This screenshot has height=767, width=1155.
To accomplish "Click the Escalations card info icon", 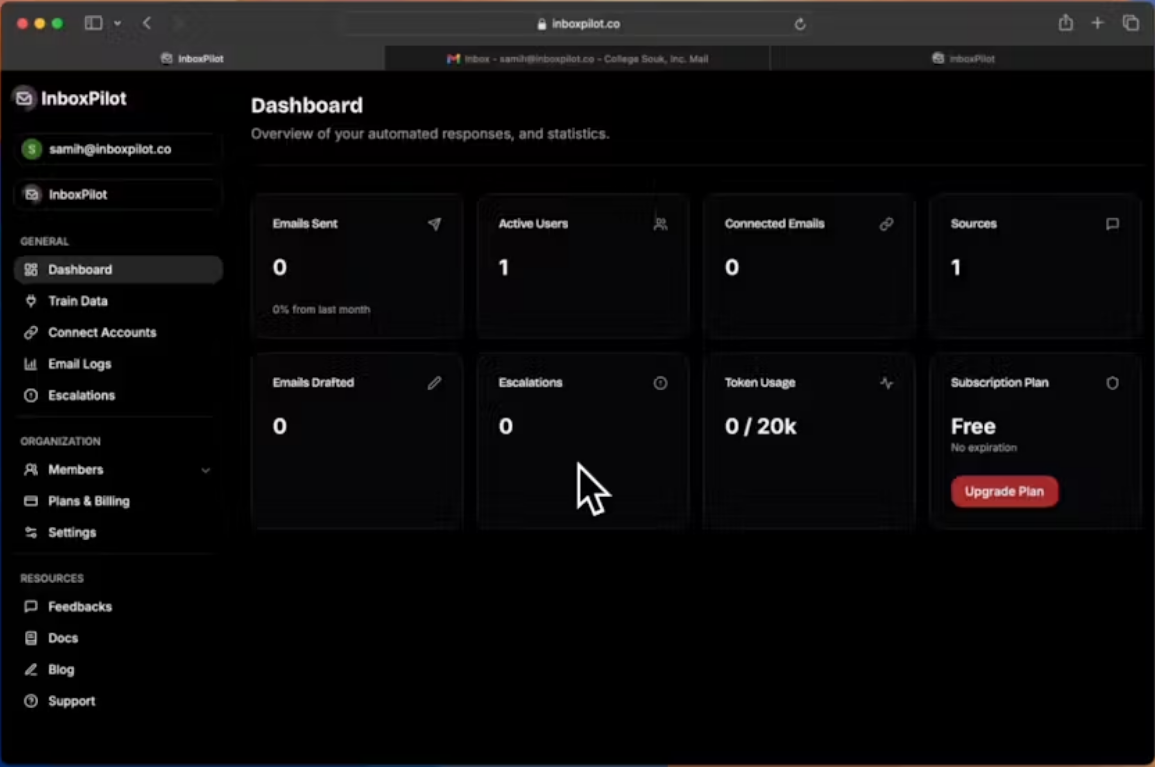I will (x=661, y=383).
